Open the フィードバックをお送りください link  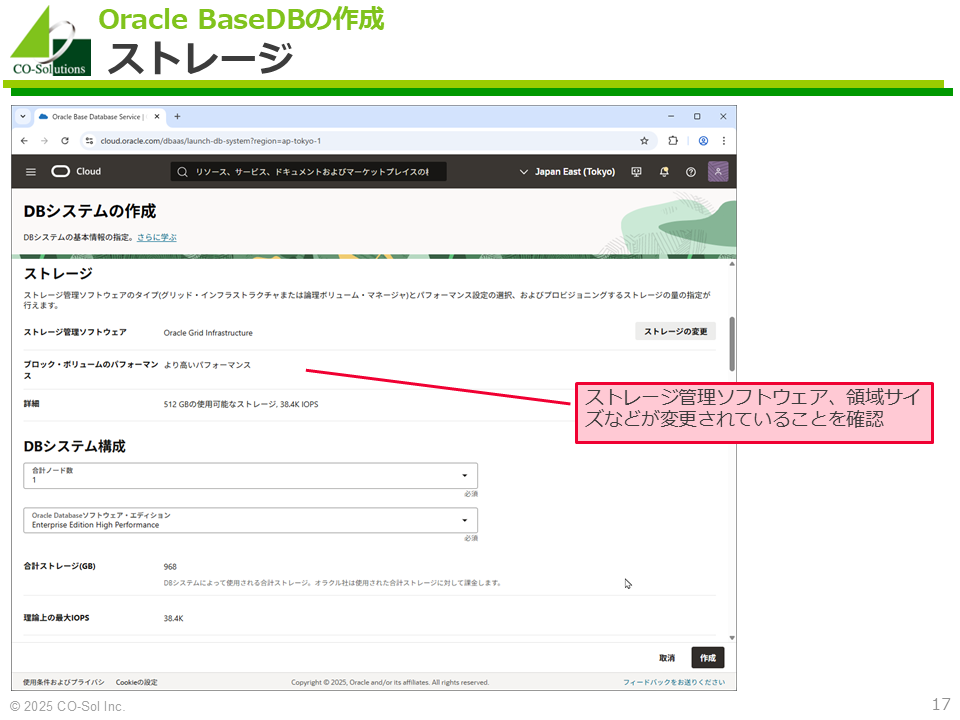[x=674, y=682]
